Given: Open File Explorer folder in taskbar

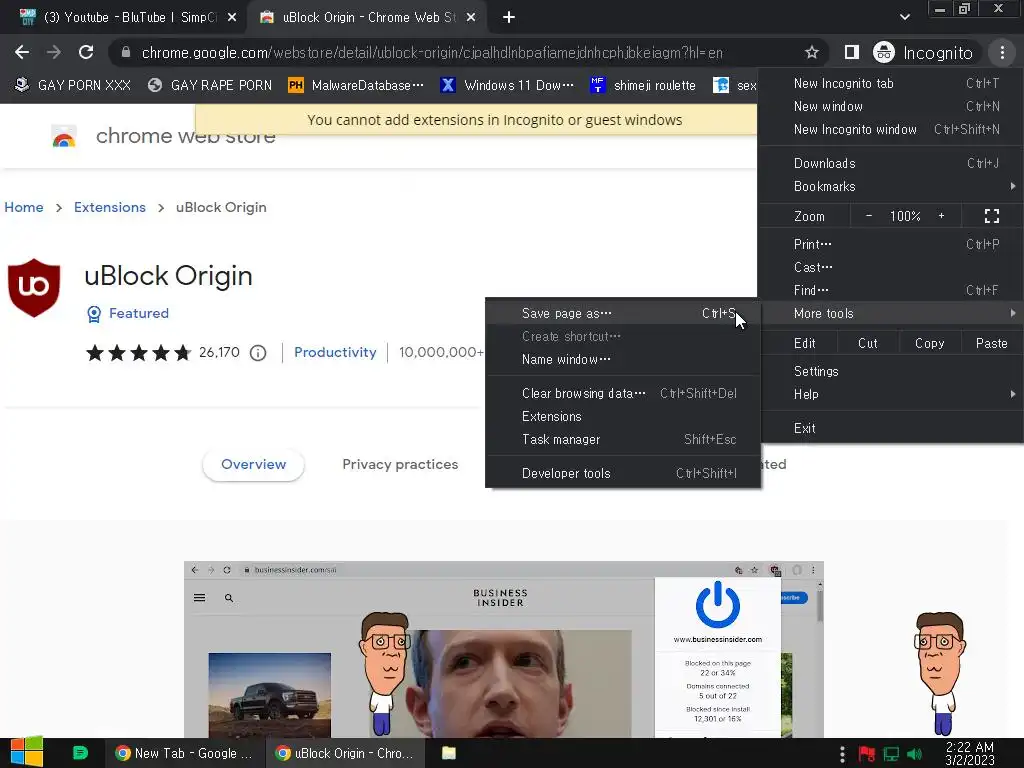Looking at the screenshot, I should click(x=449, y=753).
